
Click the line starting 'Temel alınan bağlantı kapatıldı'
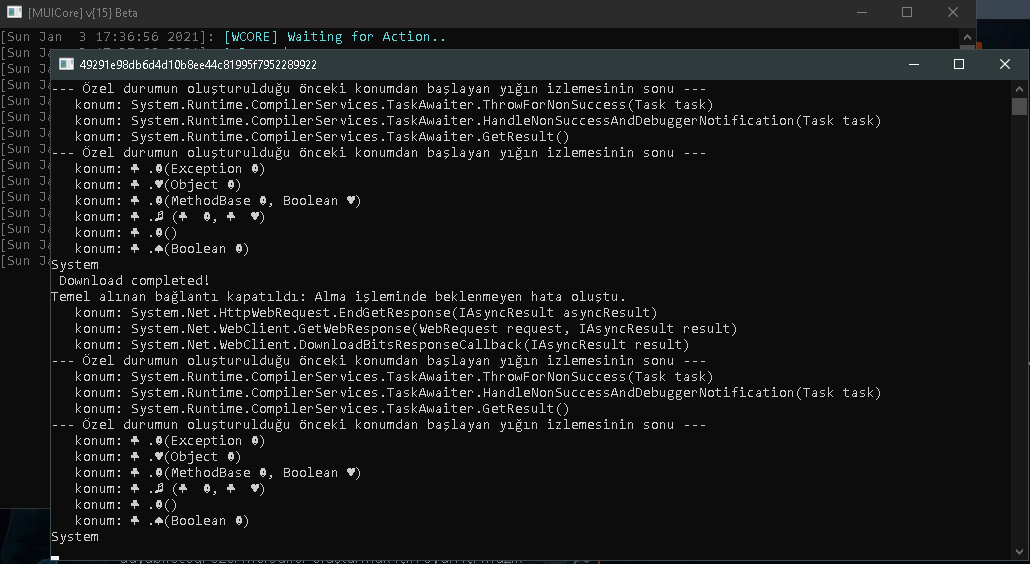click(338, 297)
